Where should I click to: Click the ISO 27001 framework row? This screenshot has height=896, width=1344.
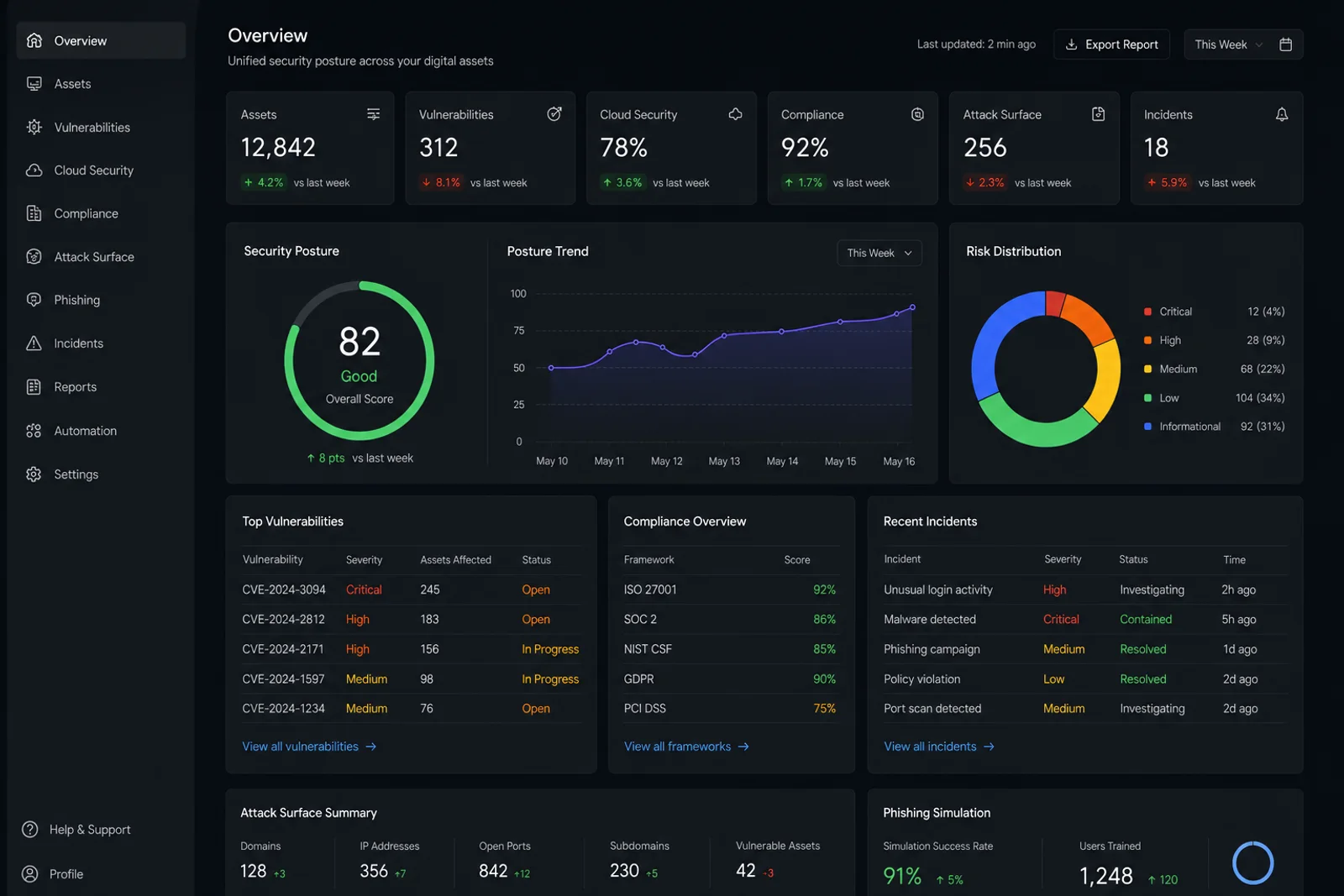pyautogui.click(x=730, y=589)
